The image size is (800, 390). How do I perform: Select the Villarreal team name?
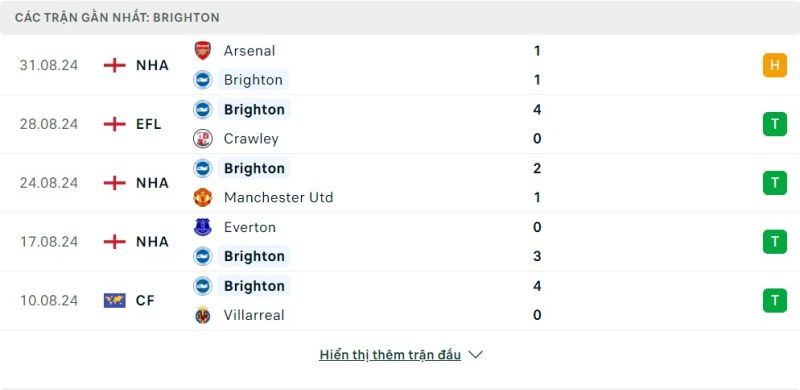pyautogui.click(x=254, y=315)
